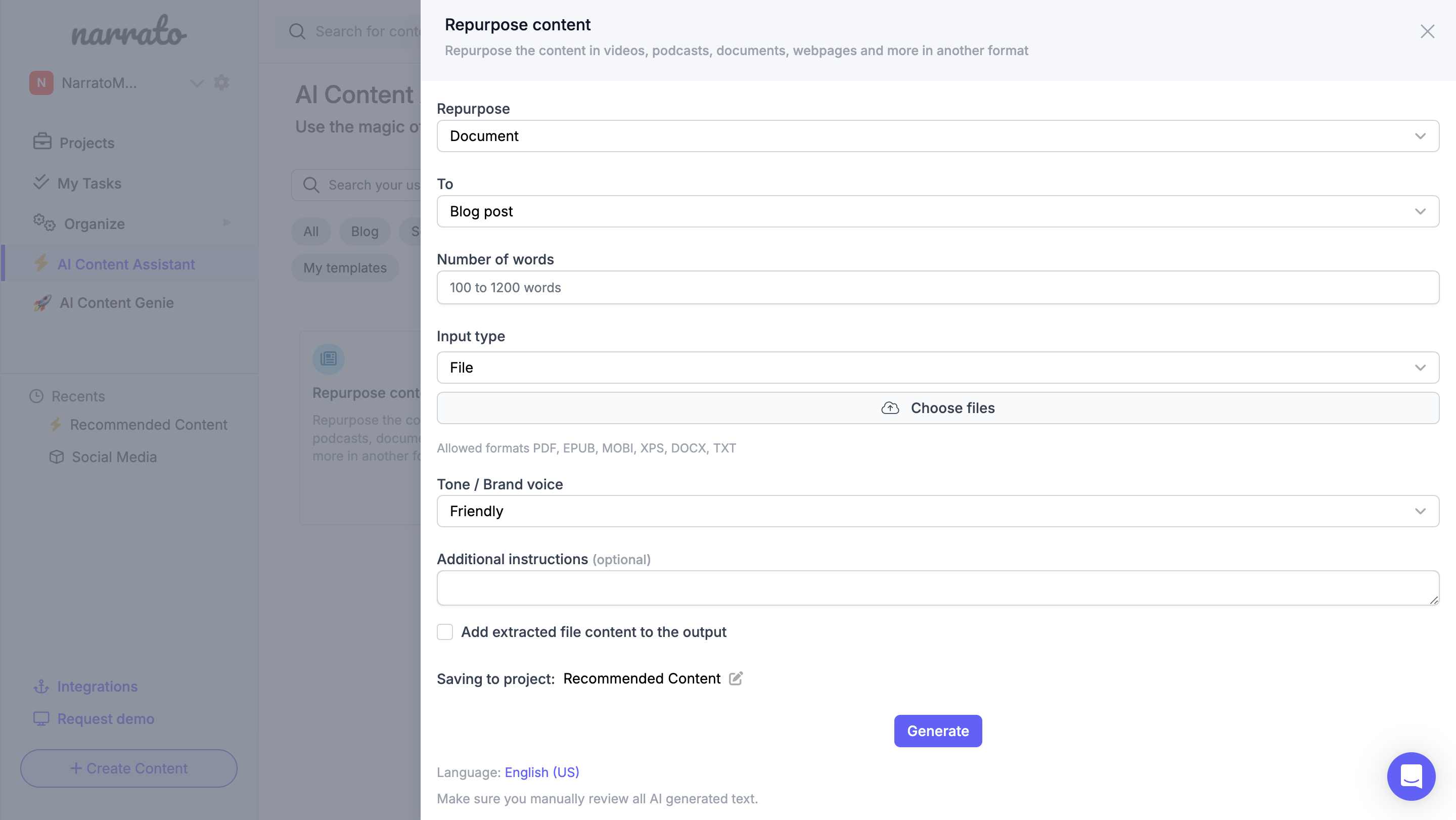1456x820 pixels.
Task: Select AI Content Assistant in sidebar
Action: pyautogui.click(x=126, y=264)
